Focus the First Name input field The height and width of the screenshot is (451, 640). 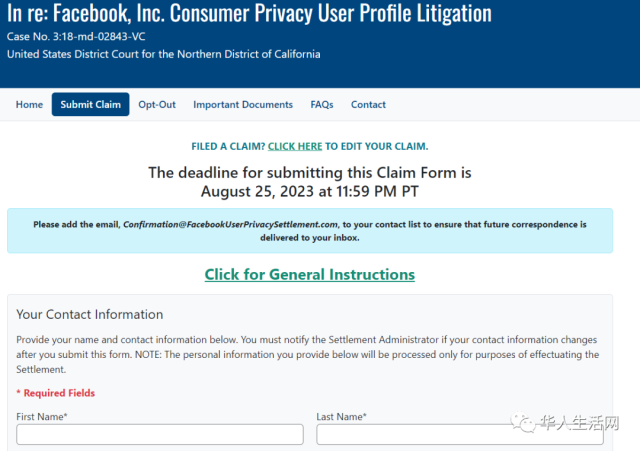[x=160, y=434]
